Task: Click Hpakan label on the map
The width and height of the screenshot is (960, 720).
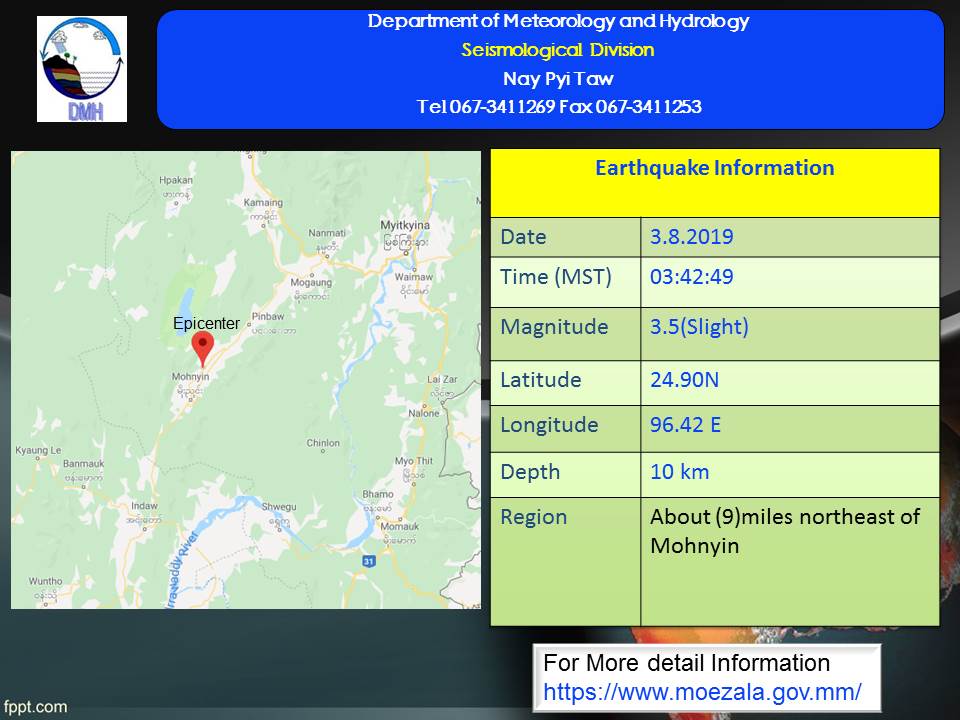Action: [176, 180]
